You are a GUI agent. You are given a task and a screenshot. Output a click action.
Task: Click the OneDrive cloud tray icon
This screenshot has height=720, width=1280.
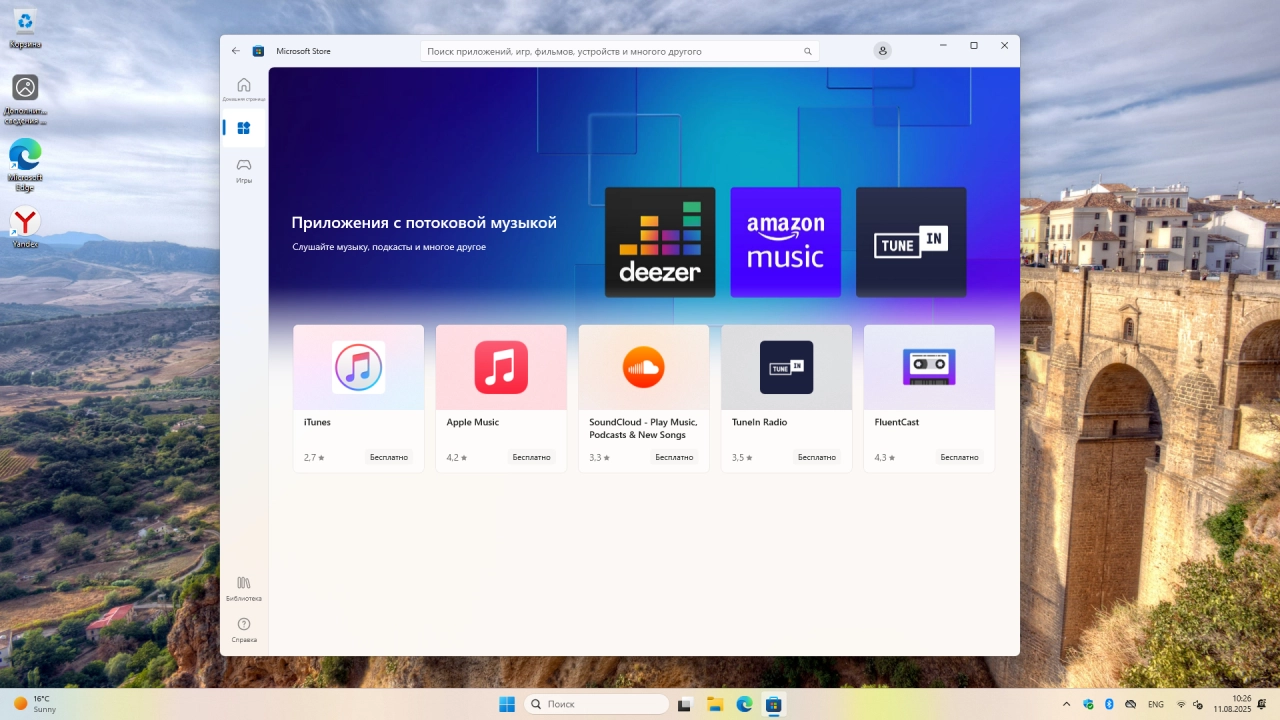[x=1130, y=704]
